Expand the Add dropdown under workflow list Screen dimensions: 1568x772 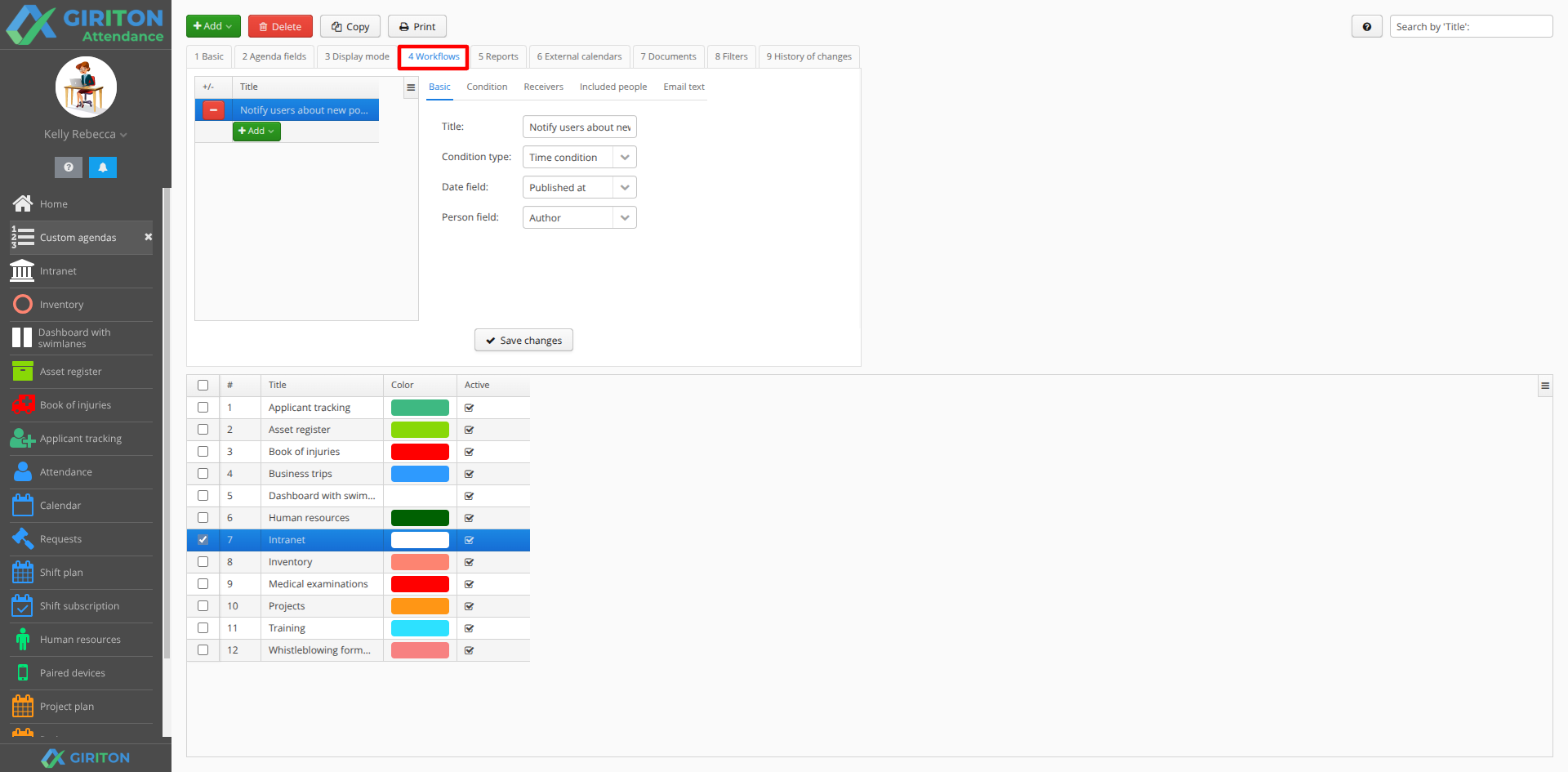tap(256, 131)
